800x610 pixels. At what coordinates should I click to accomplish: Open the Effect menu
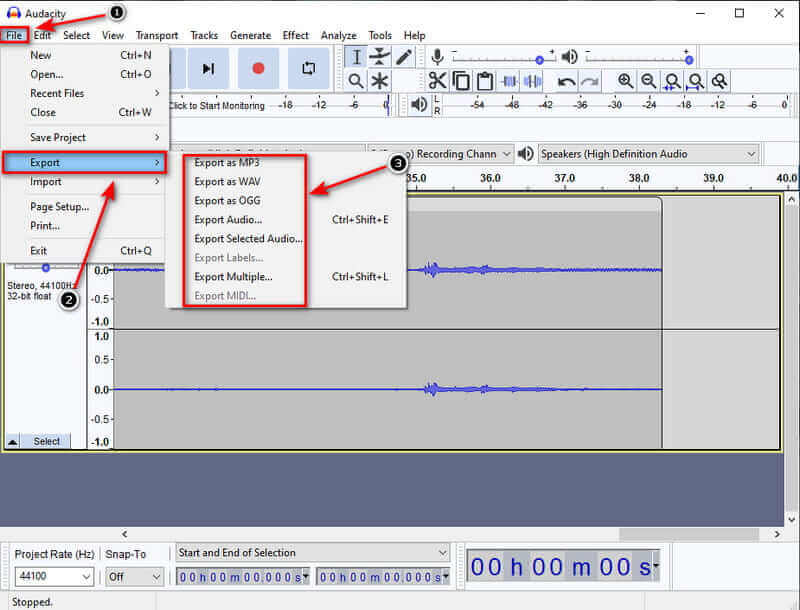point(296,35)
